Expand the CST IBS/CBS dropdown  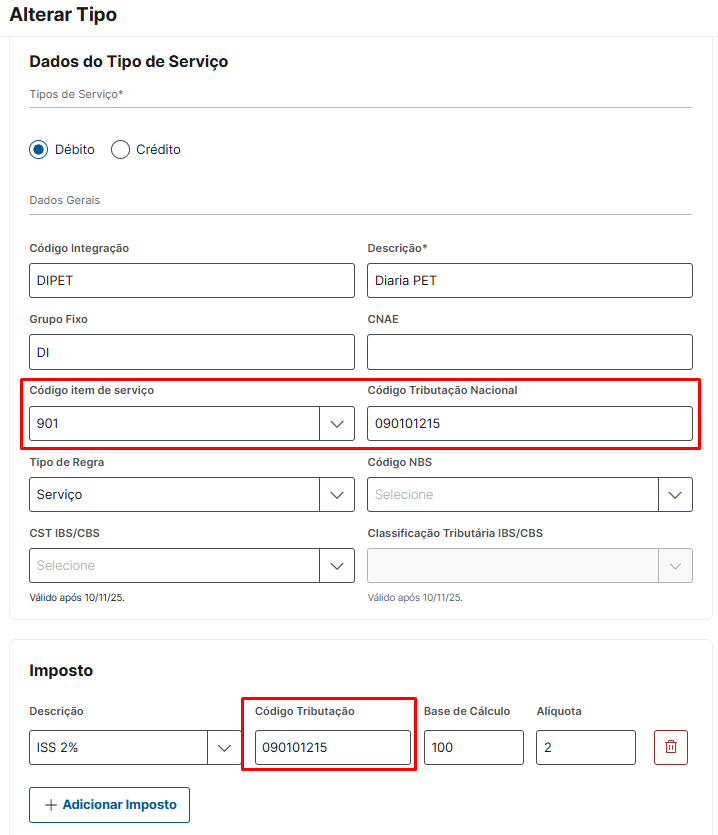coord(337,565)
